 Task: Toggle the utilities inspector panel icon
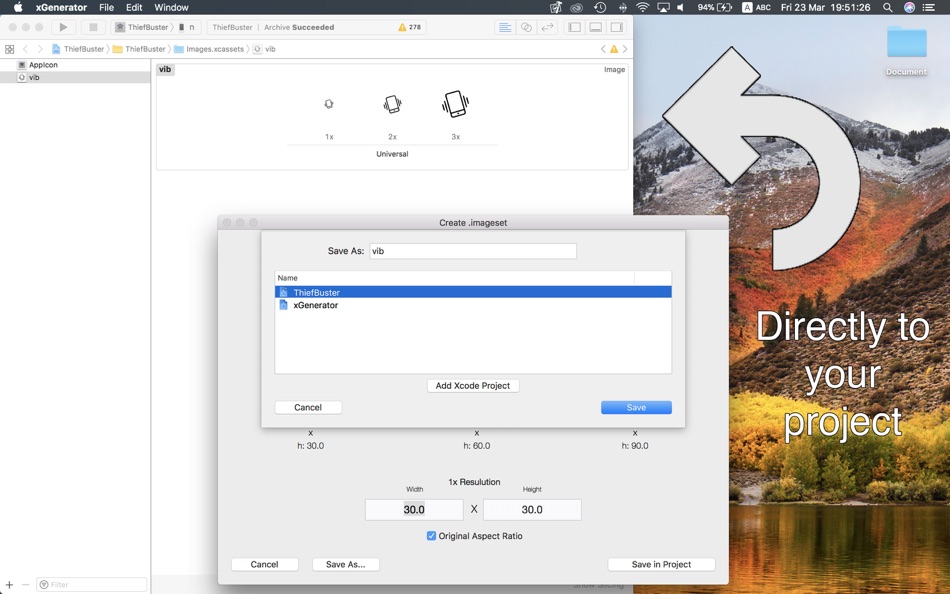click(617, 27)
